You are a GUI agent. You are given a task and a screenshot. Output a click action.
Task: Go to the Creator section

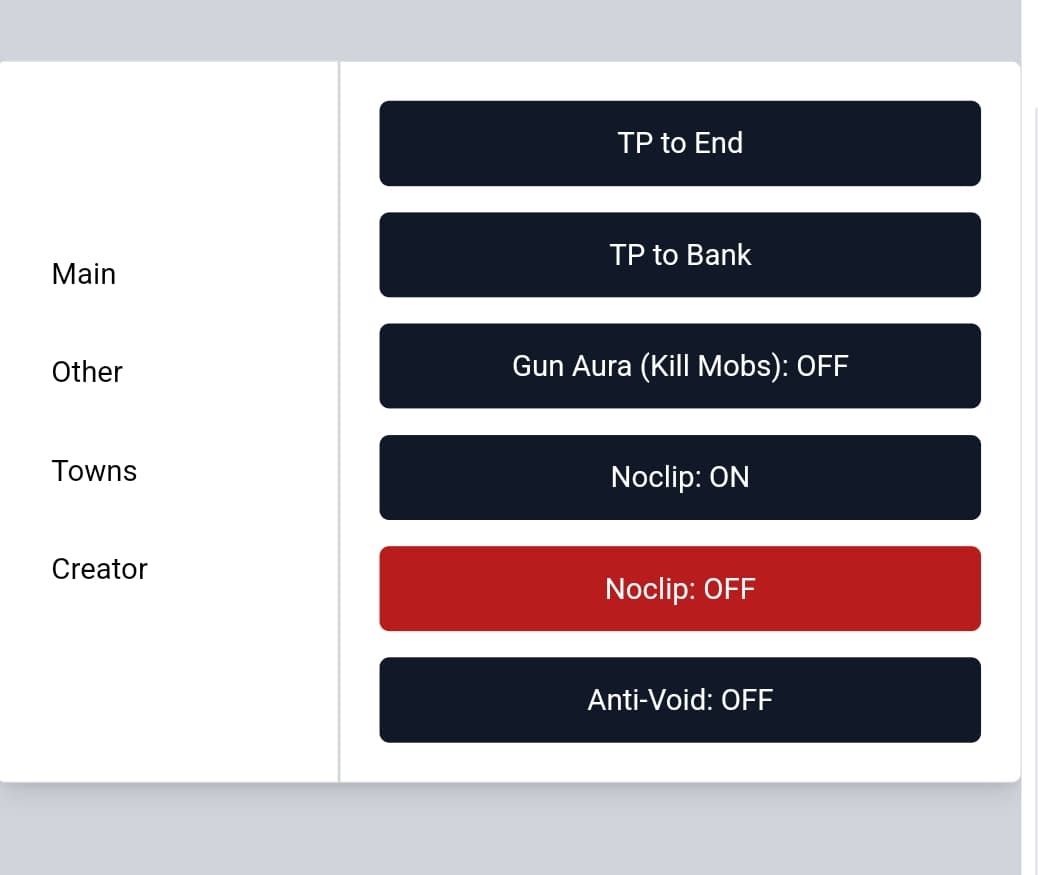100,569
